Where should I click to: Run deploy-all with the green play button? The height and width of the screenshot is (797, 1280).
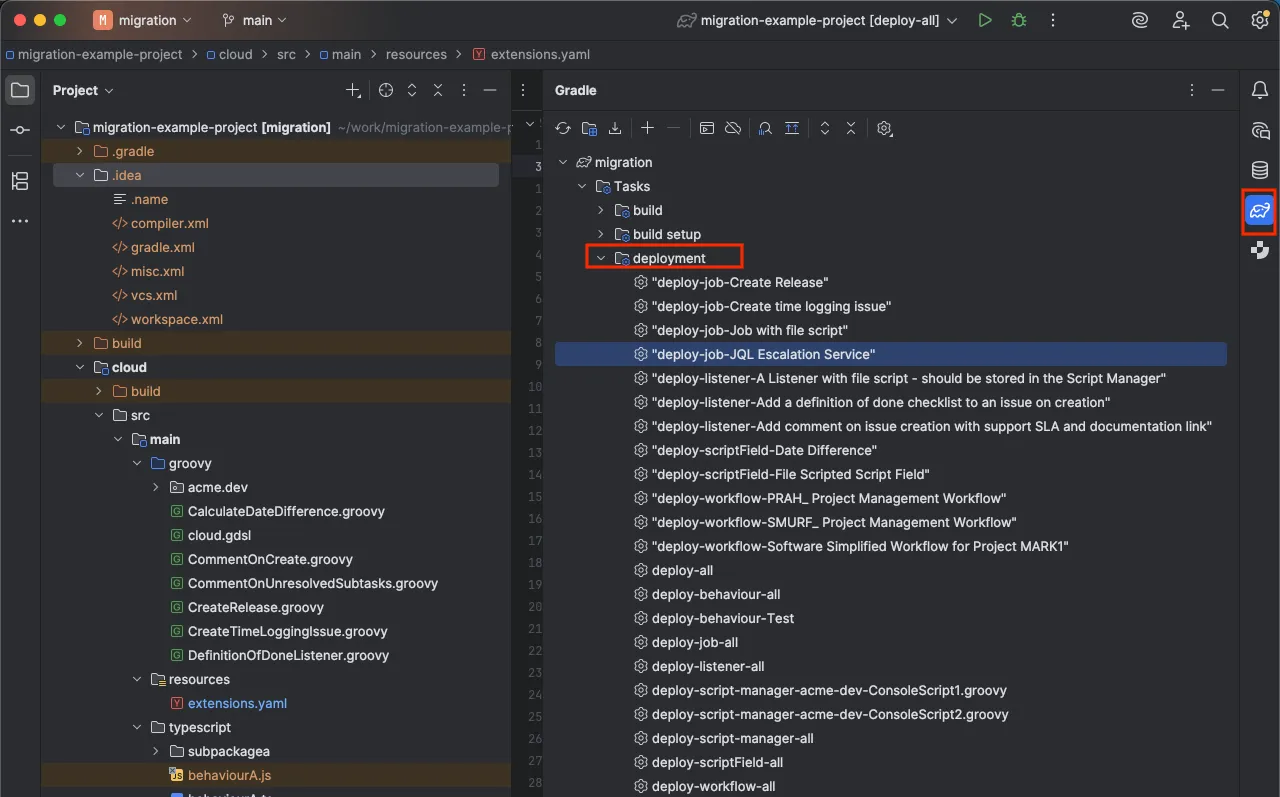tap(985, 20)
